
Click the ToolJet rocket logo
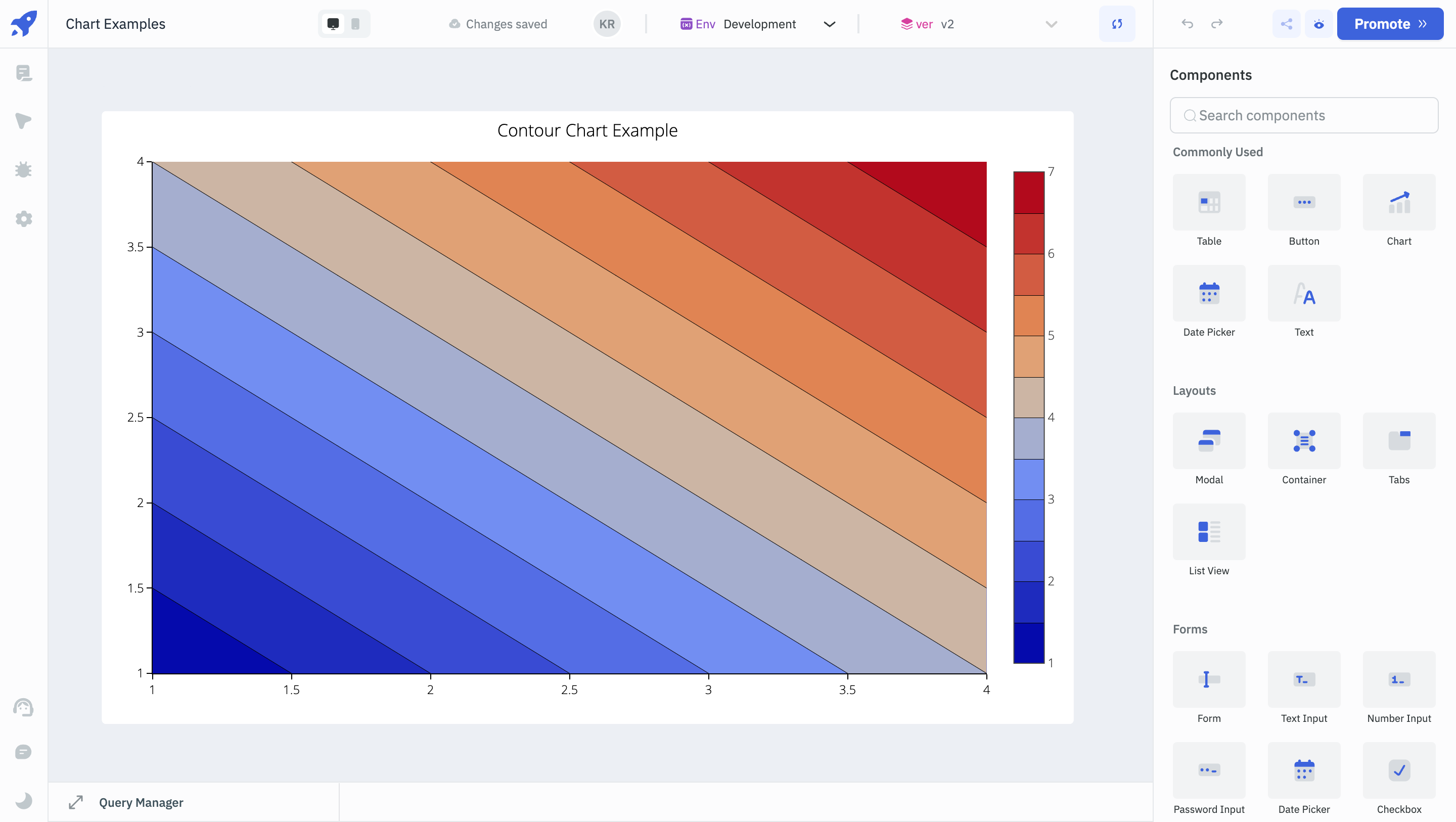click(24, 24)
